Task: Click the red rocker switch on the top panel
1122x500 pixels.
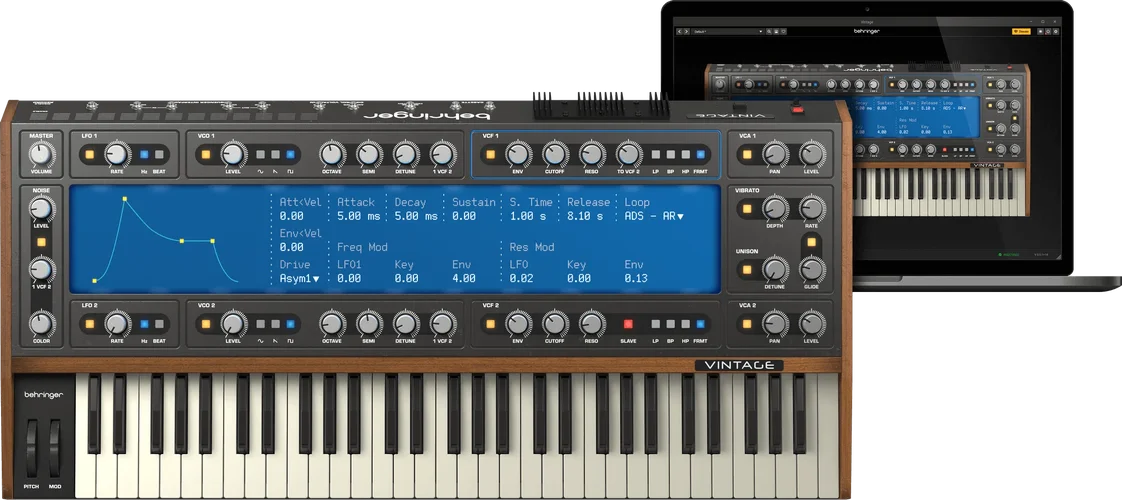Action: [x=797, y=109]
